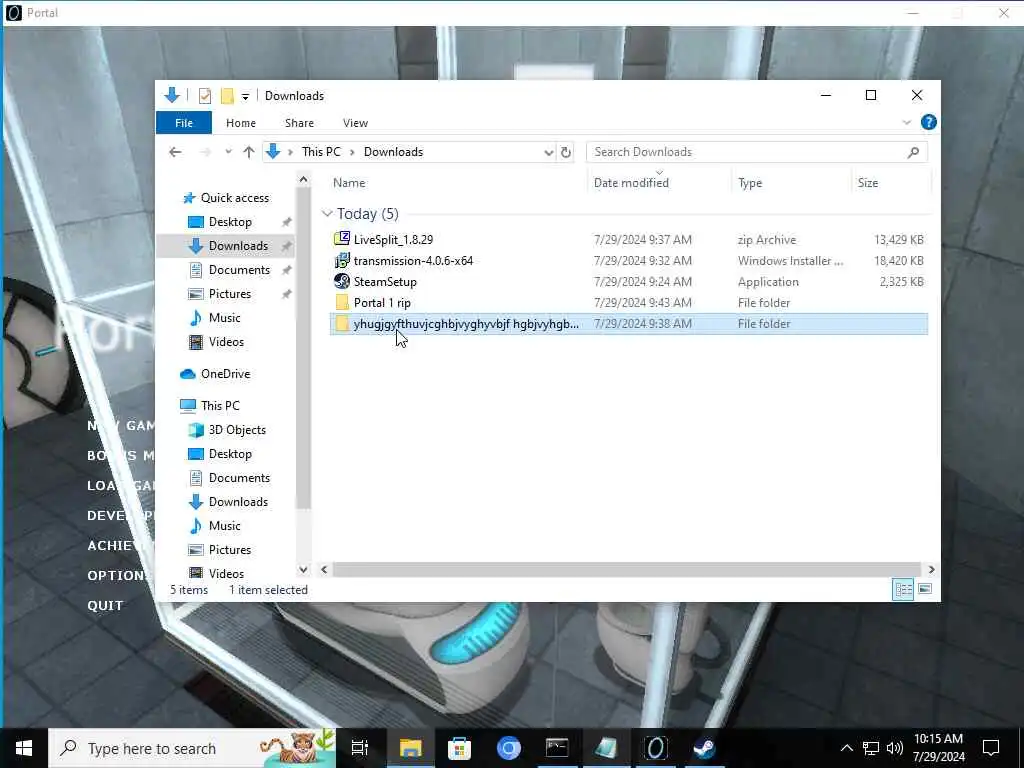Go up one folder level arrow
Viewport: 1024px width, 768px height.
248,152
